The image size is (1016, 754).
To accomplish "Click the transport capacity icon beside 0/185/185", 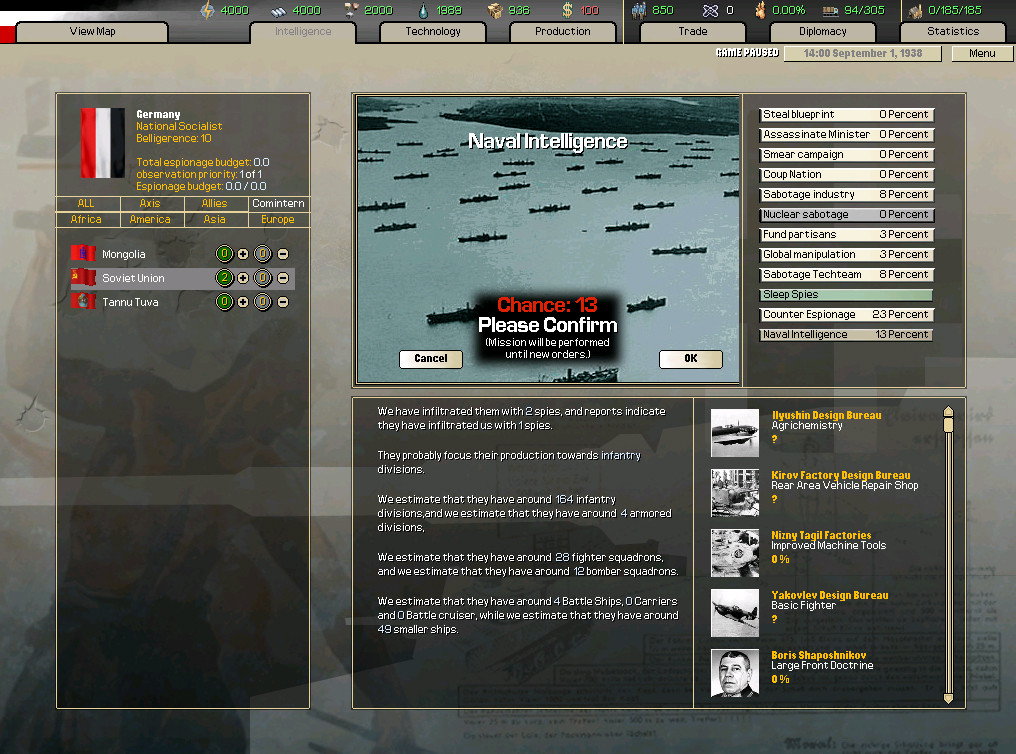I will [916, 11].
